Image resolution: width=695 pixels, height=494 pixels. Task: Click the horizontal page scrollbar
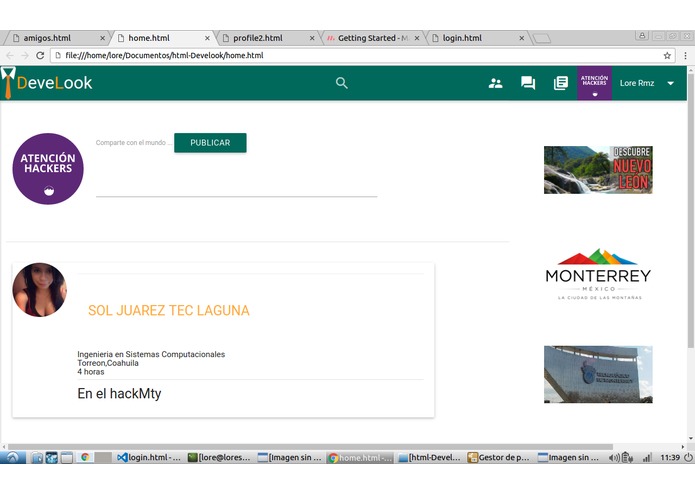tap(310, 447)
